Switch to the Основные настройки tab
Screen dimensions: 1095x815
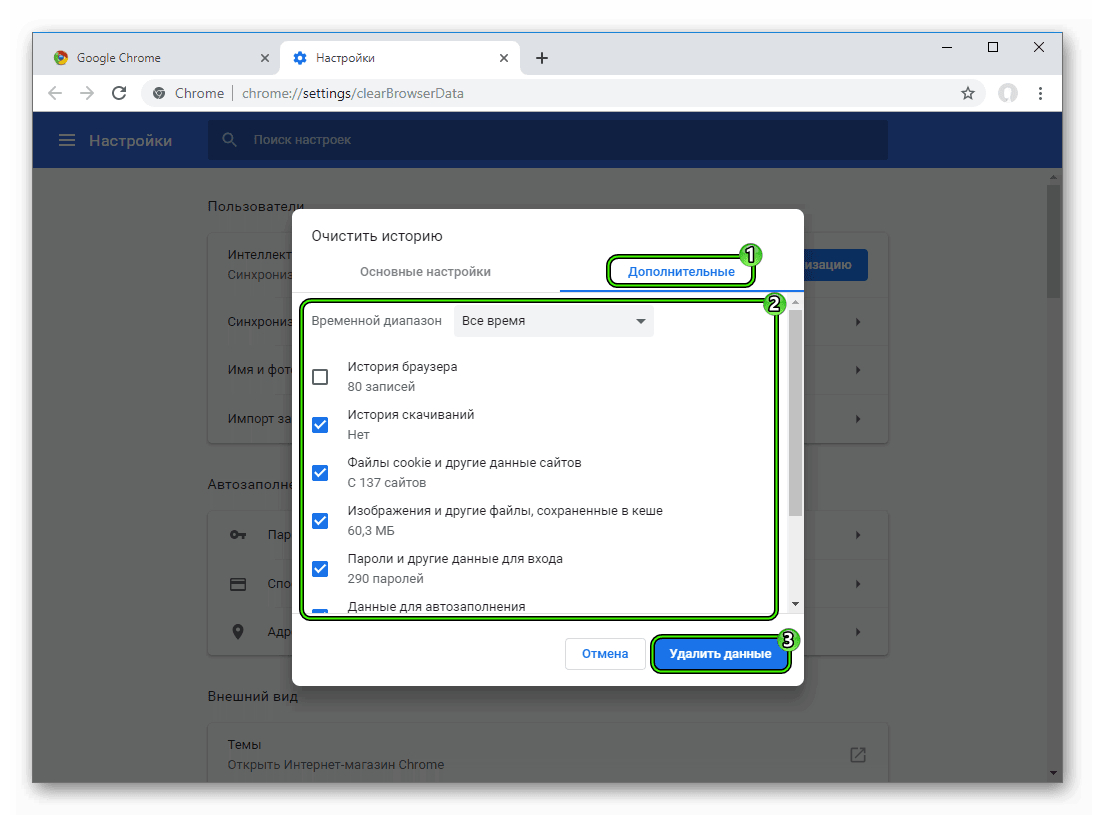coord(425,272)
